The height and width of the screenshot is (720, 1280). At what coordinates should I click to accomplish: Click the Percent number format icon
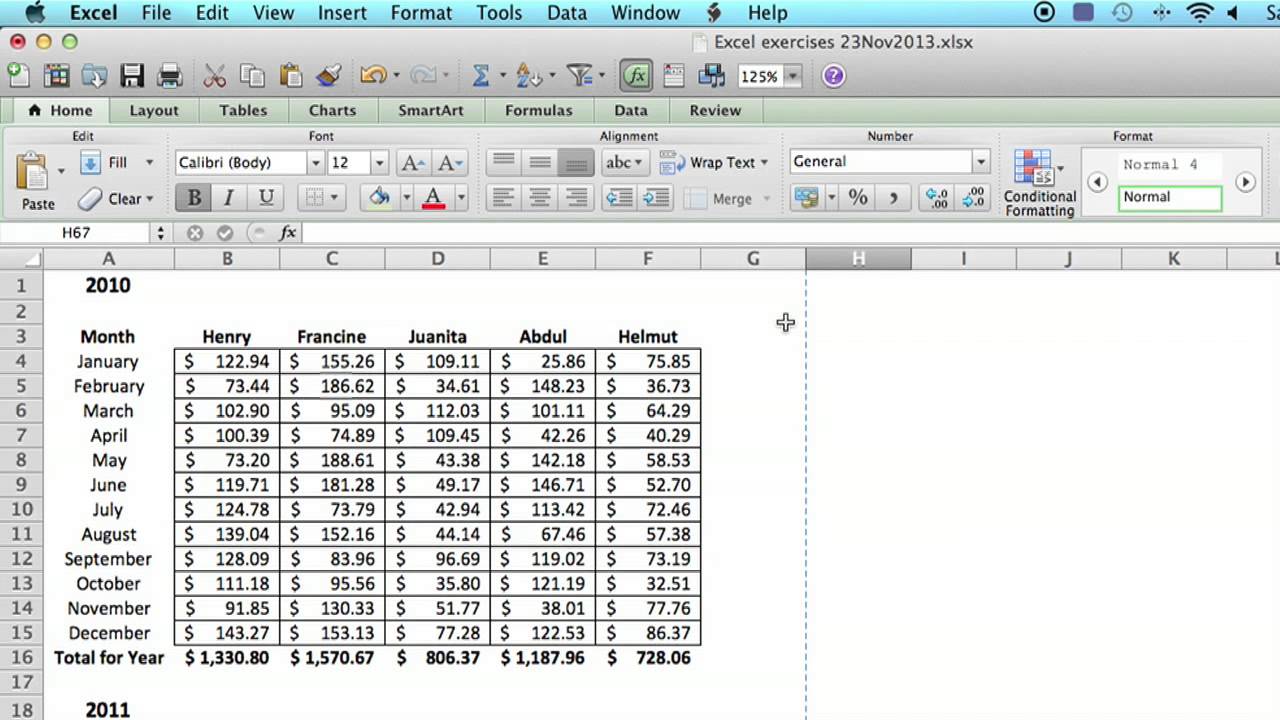(857, 197)
